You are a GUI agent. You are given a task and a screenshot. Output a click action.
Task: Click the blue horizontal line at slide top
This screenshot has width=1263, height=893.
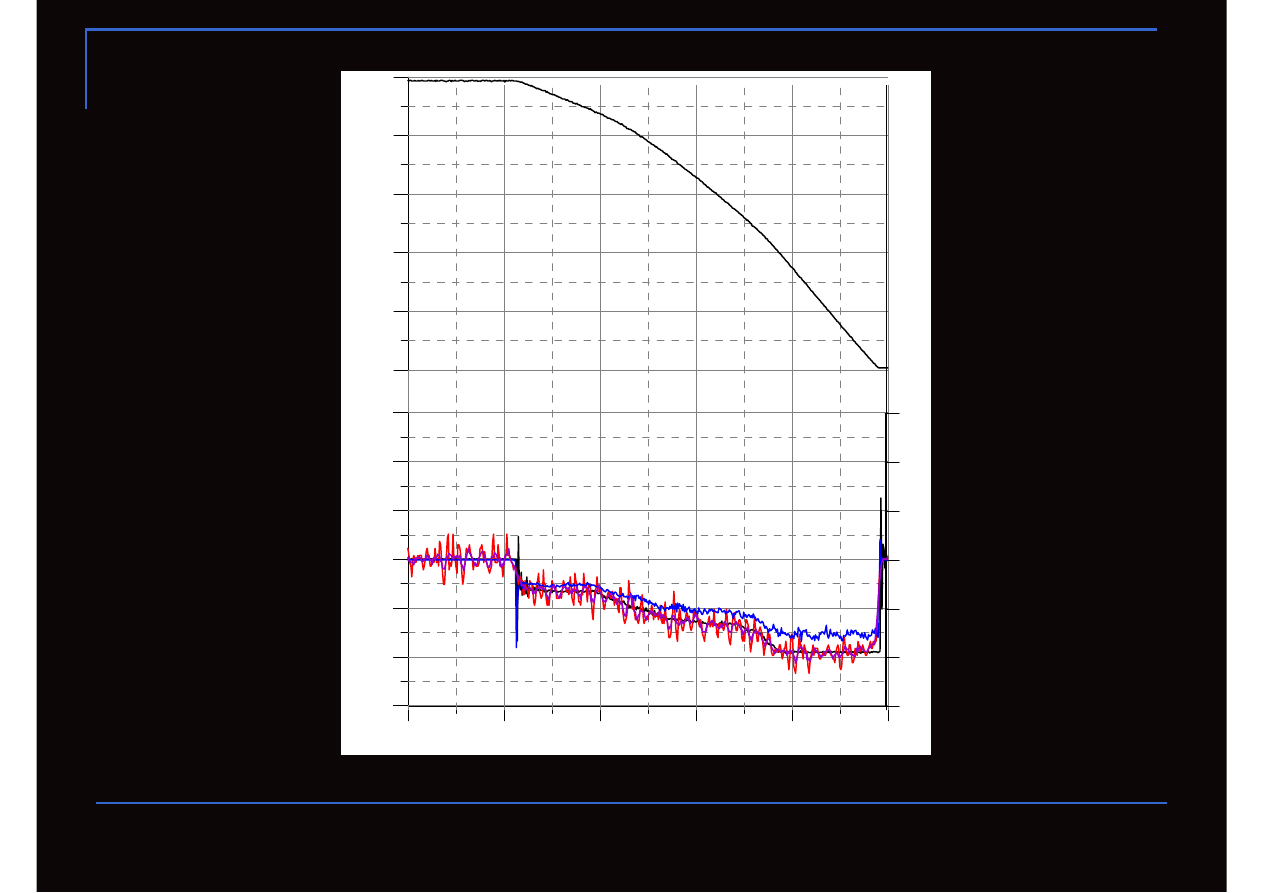click(x=620, y=30)
